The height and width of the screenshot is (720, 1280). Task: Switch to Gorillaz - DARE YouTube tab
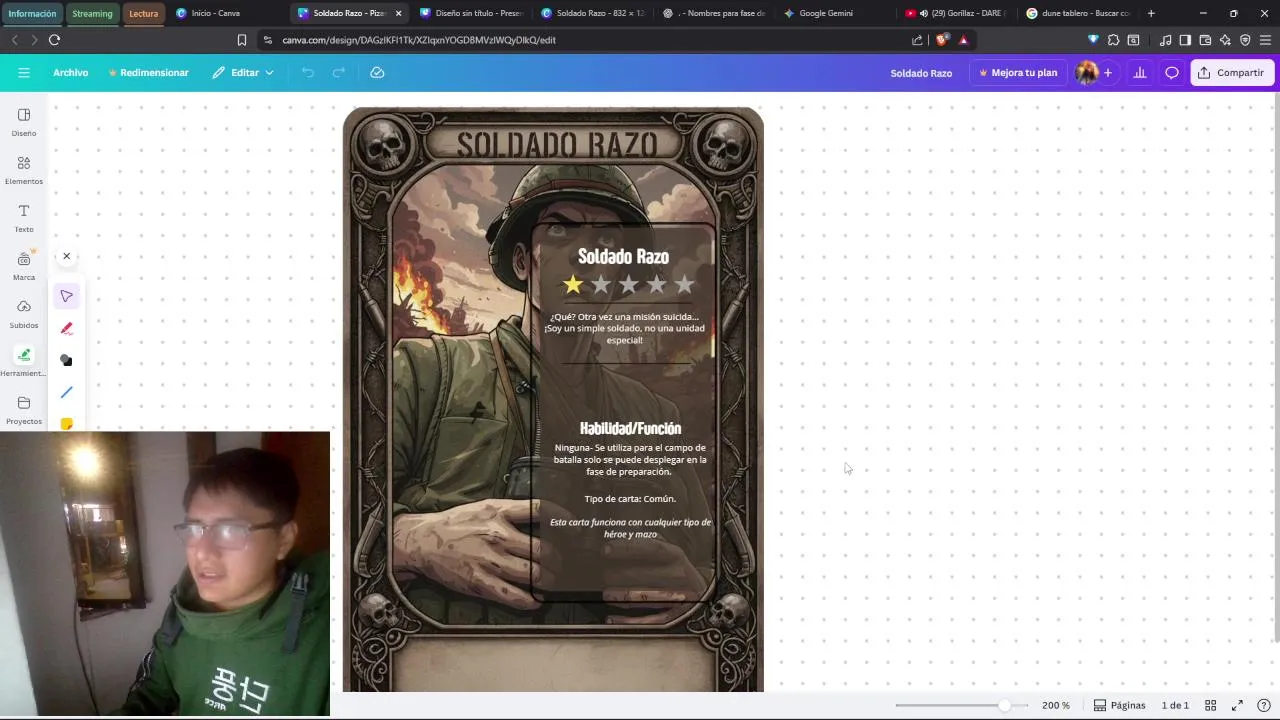(958, 13)
